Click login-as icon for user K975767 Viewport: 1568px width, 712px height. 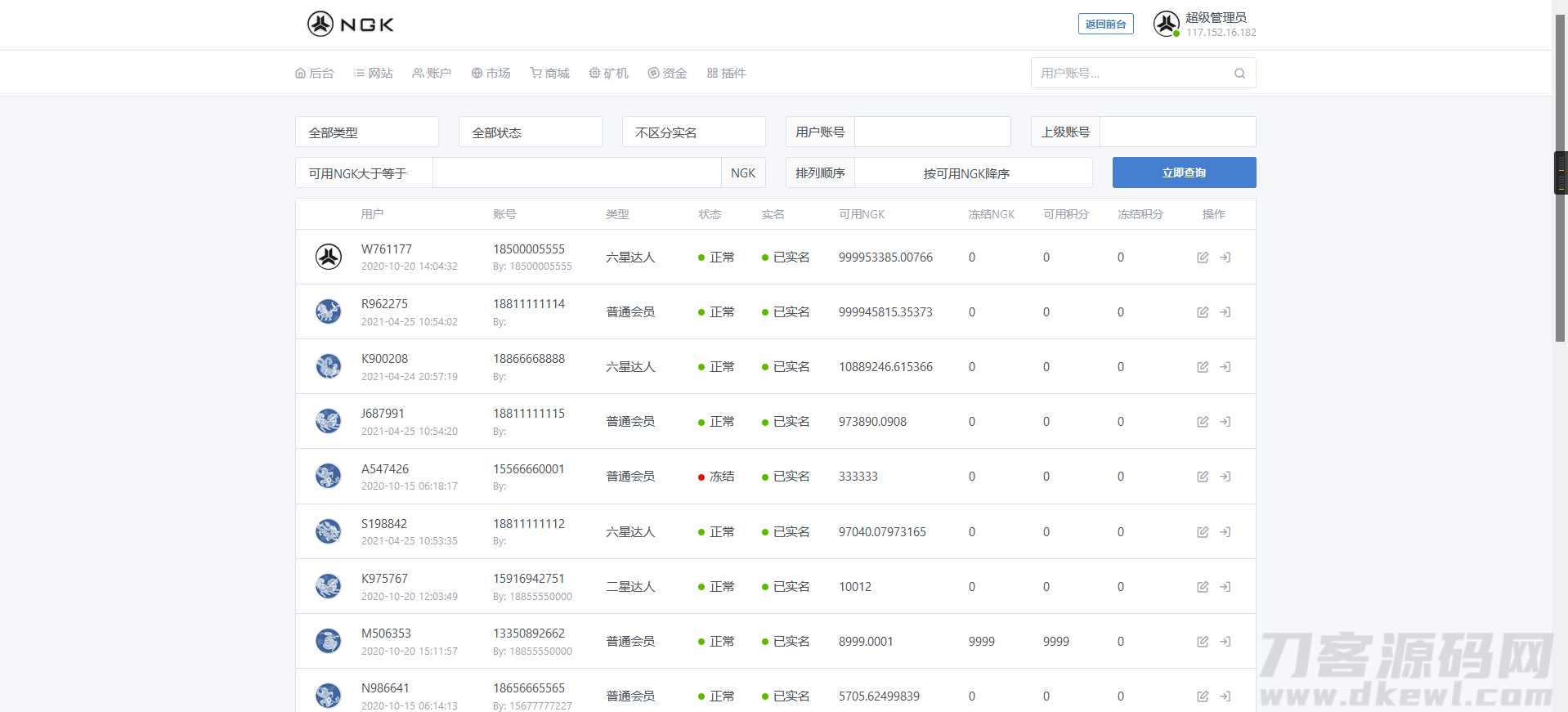1225,587
